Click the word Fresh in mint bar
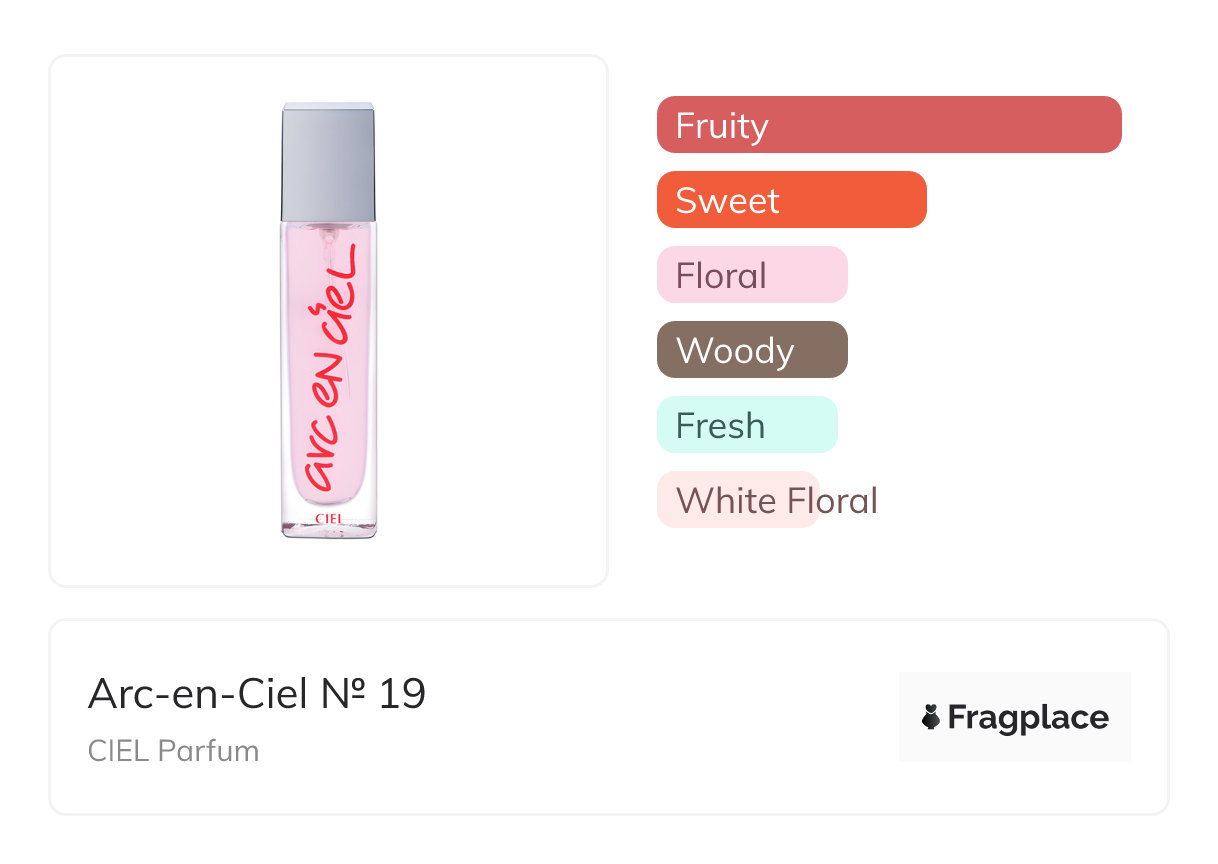Viewport: 1218px width, 864px height. tap(720, 426)
